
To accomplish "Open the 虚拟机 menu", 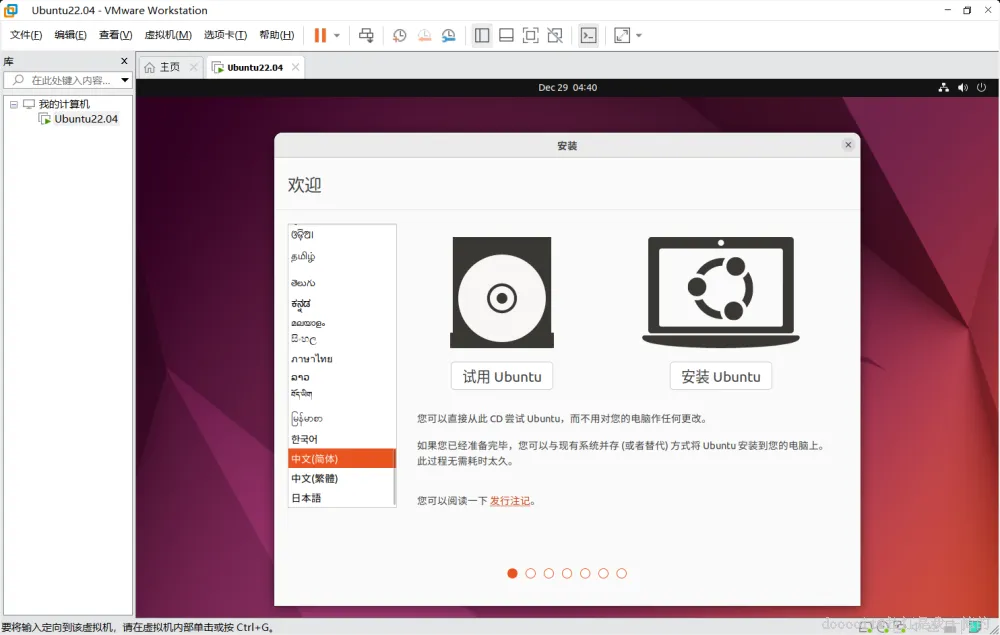I will tap(167, 33).
